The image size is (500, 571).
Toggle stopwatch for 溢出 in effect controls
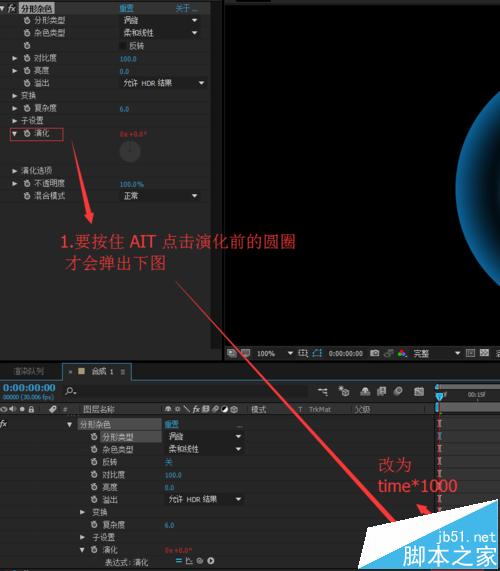[27, 83]
